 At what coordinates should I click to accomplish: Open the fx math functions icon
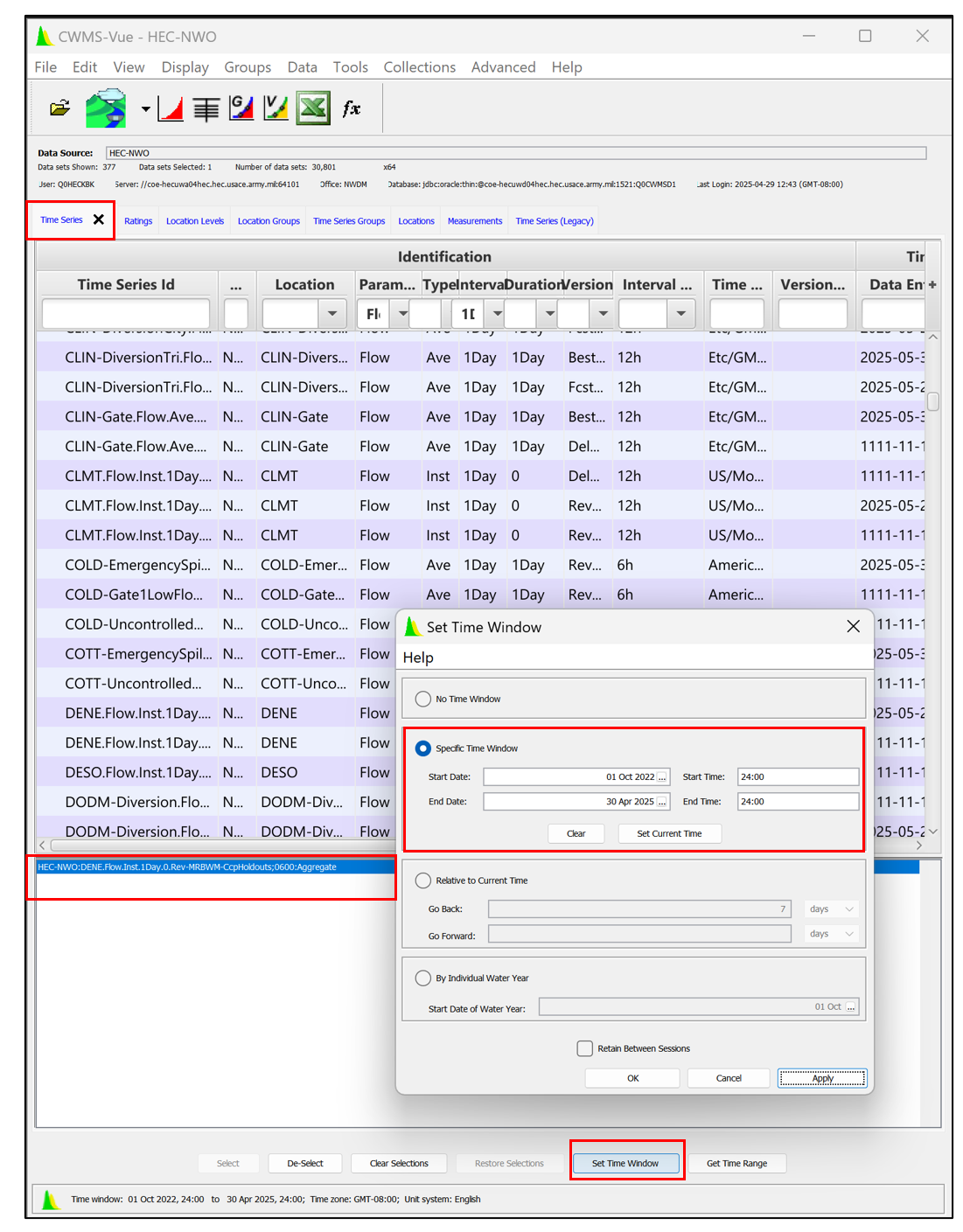[352, 108]
